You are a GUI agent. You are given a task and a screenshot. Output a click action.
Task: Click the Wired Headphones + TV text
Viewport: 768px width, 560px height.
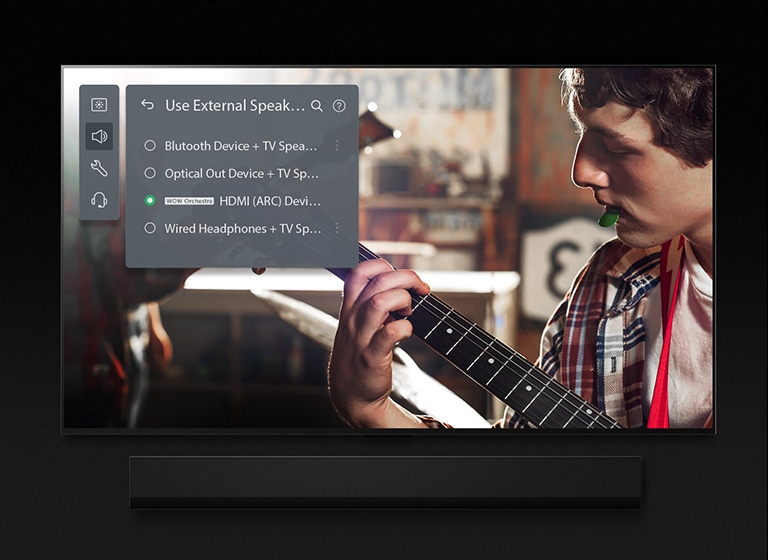[x=243, y=228]
